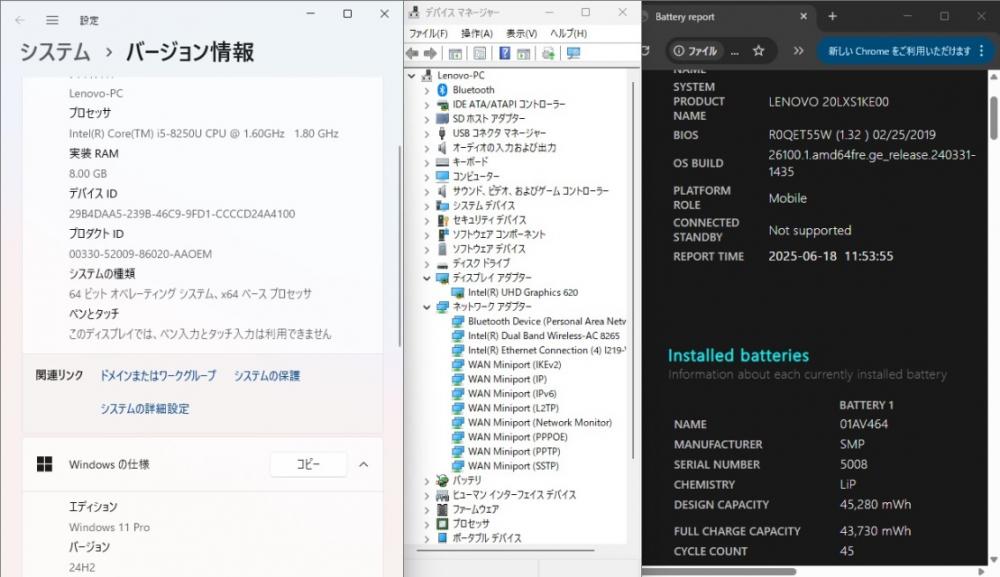Click the Device Manager title bar app icon
The height and width of the screenshot is (577, 1000).
coord(415,12)
